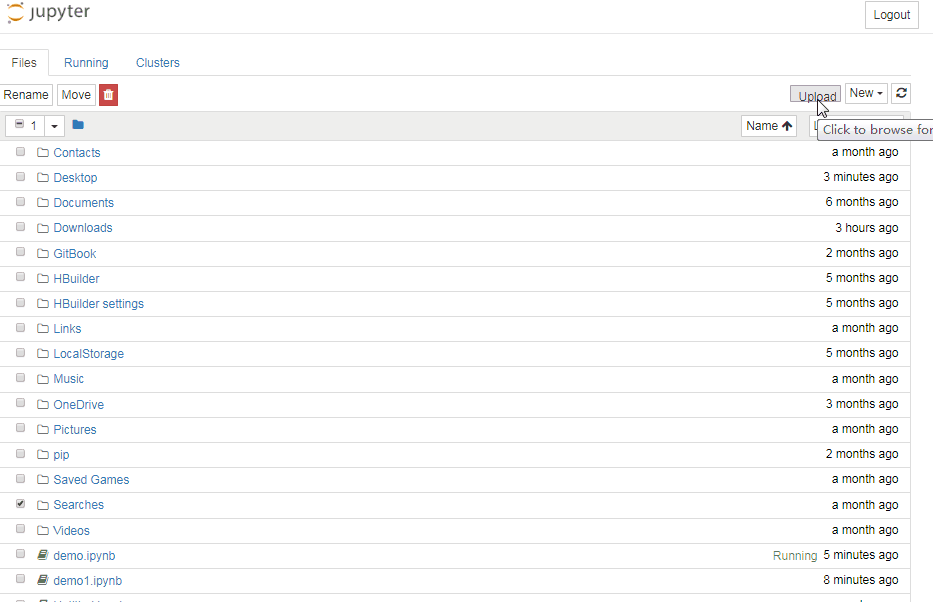Viewport: 933px width, 602px height.
Task: Click the refresh notebook list icon
Action: (x=900, y=92)
